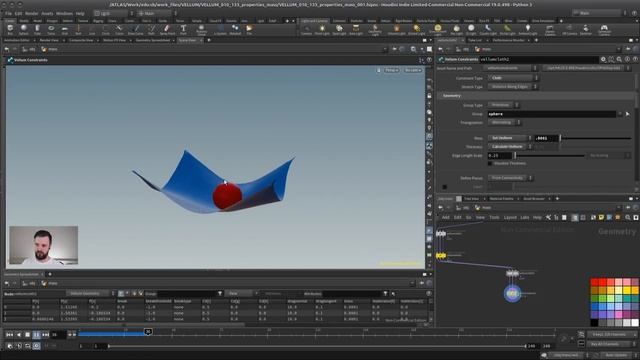Pause the timeline playback

pyautogui.click(x=36, y=335)
